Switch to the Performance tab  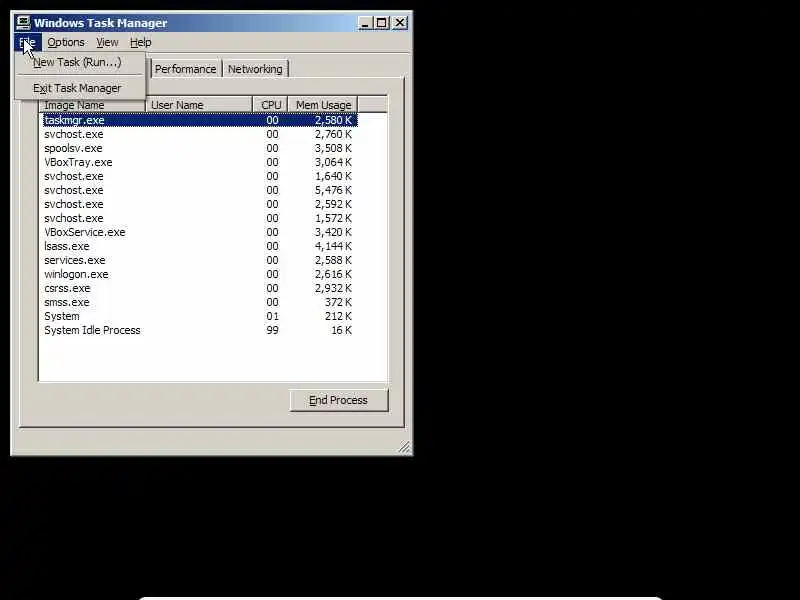[x=185, y=69]
